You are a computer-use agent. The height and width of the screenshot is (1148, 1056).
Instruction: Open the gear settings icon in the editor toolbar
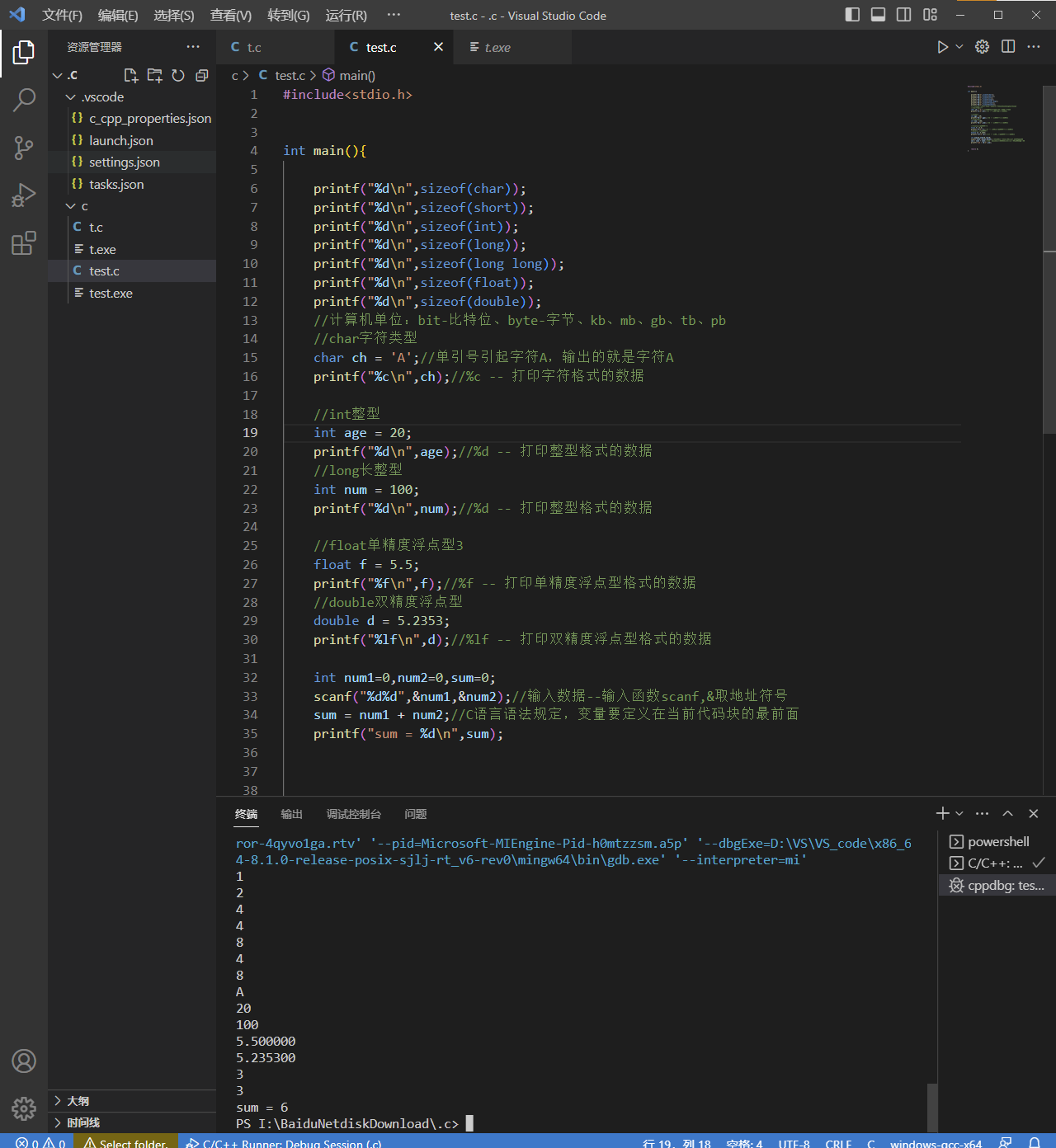coord(982,47)
